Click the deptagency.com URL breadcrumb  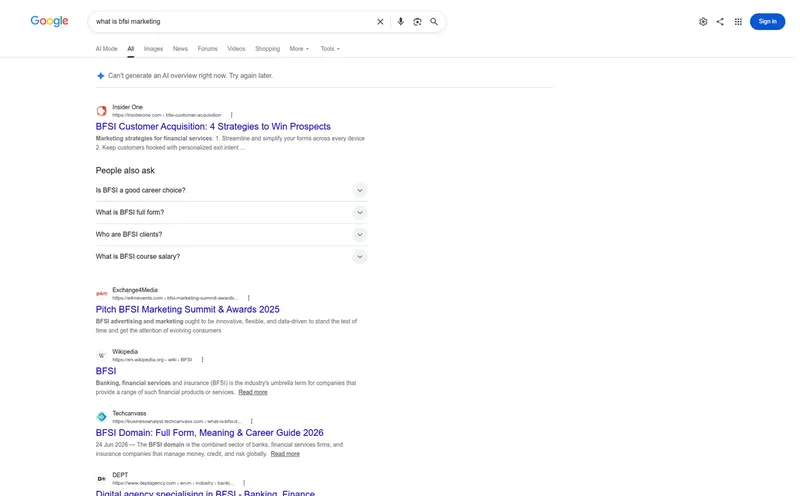click(x=173, y=483)
